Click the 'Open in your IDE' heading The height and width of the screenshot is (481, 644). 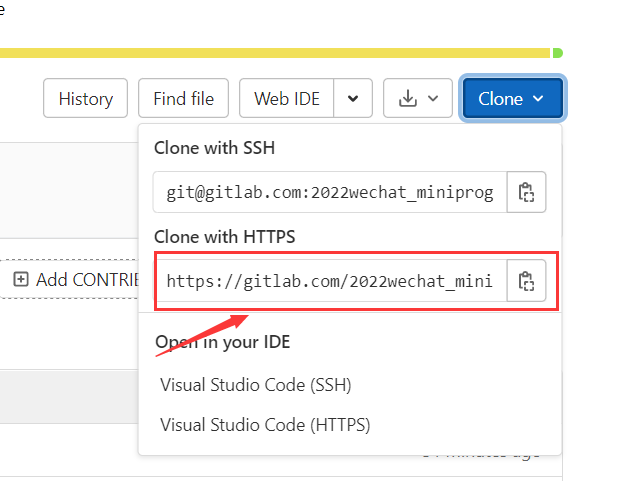[x=223, y=342]
